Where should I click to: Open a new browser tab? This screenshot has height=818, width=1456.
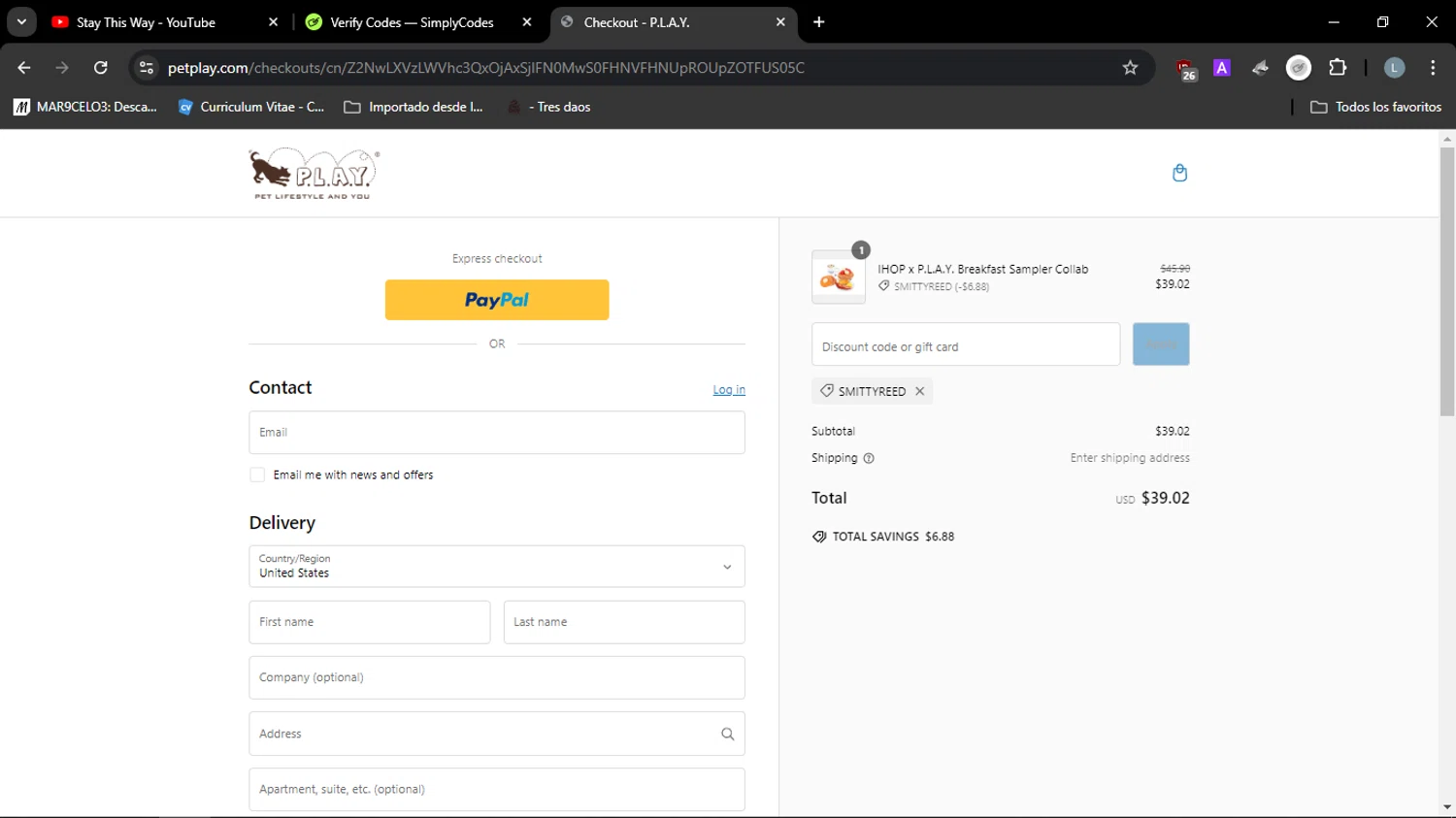coord(819,22)
